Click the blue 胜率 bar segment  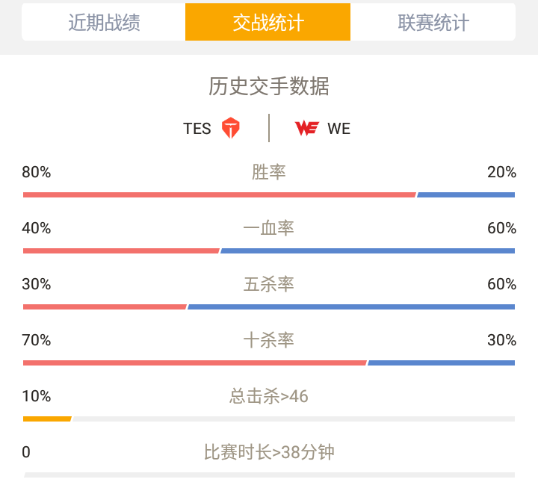click(466, 195)
